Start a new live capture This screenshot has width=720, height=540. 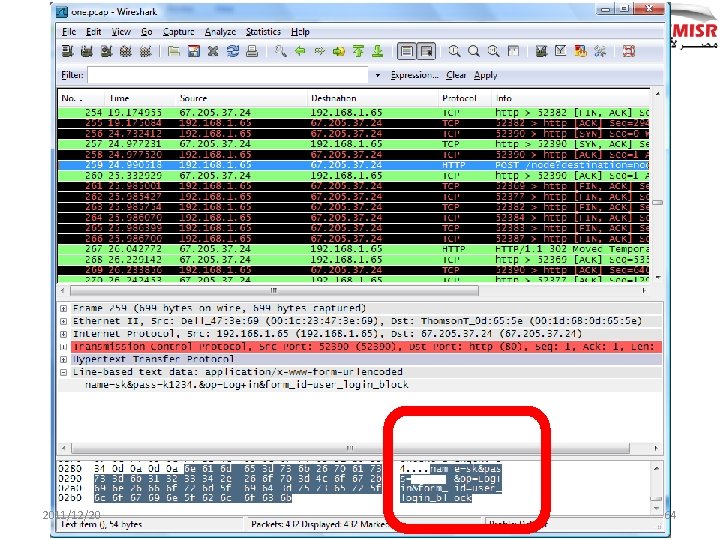click(x=107, y=51)
